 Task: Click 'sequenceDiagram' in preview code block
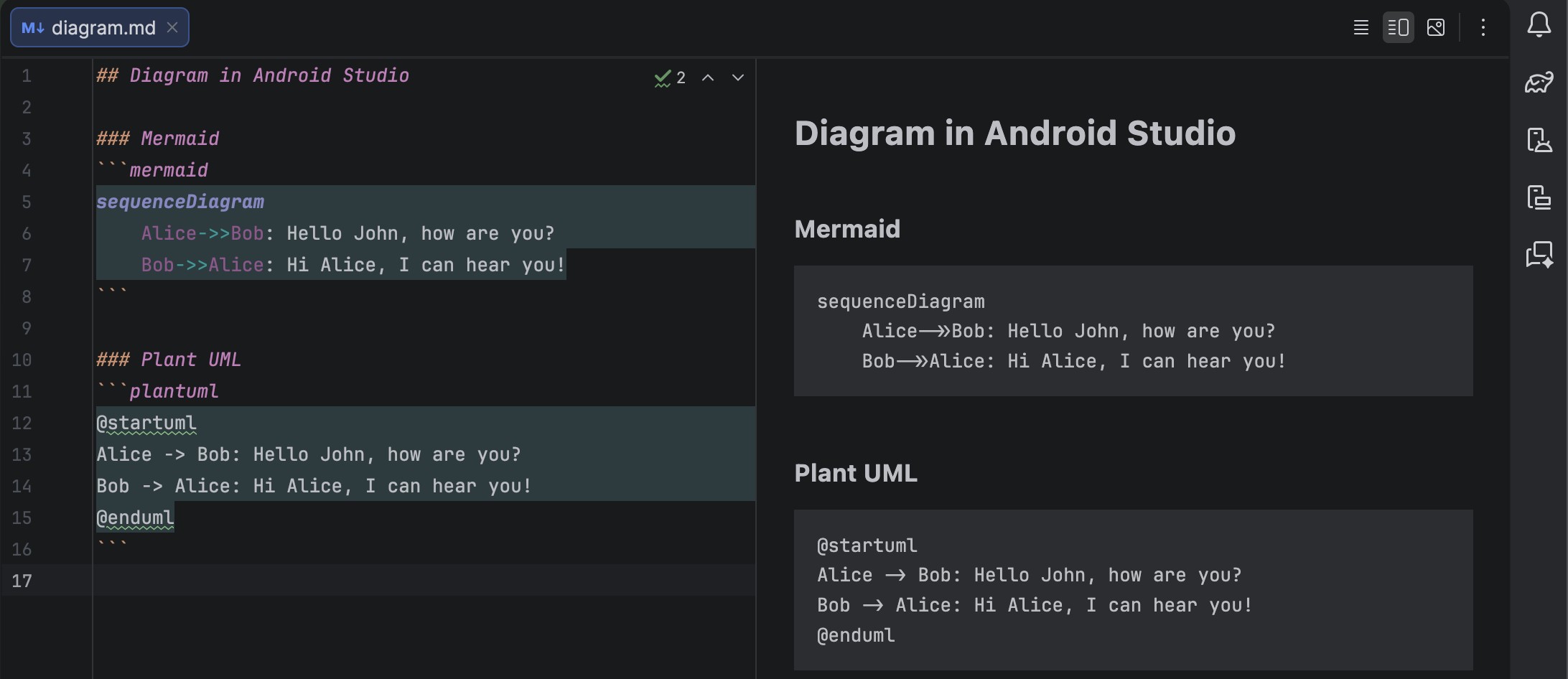click(901, 301)
